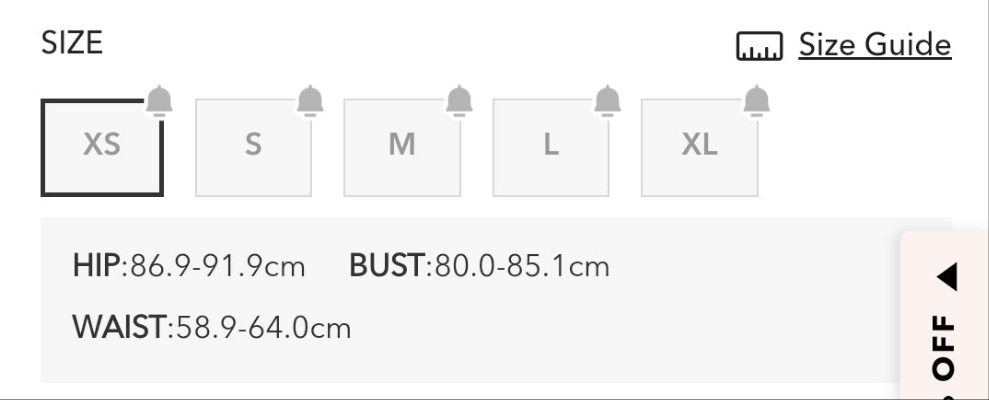
Task: Select size XS
Action: [101, 146]
